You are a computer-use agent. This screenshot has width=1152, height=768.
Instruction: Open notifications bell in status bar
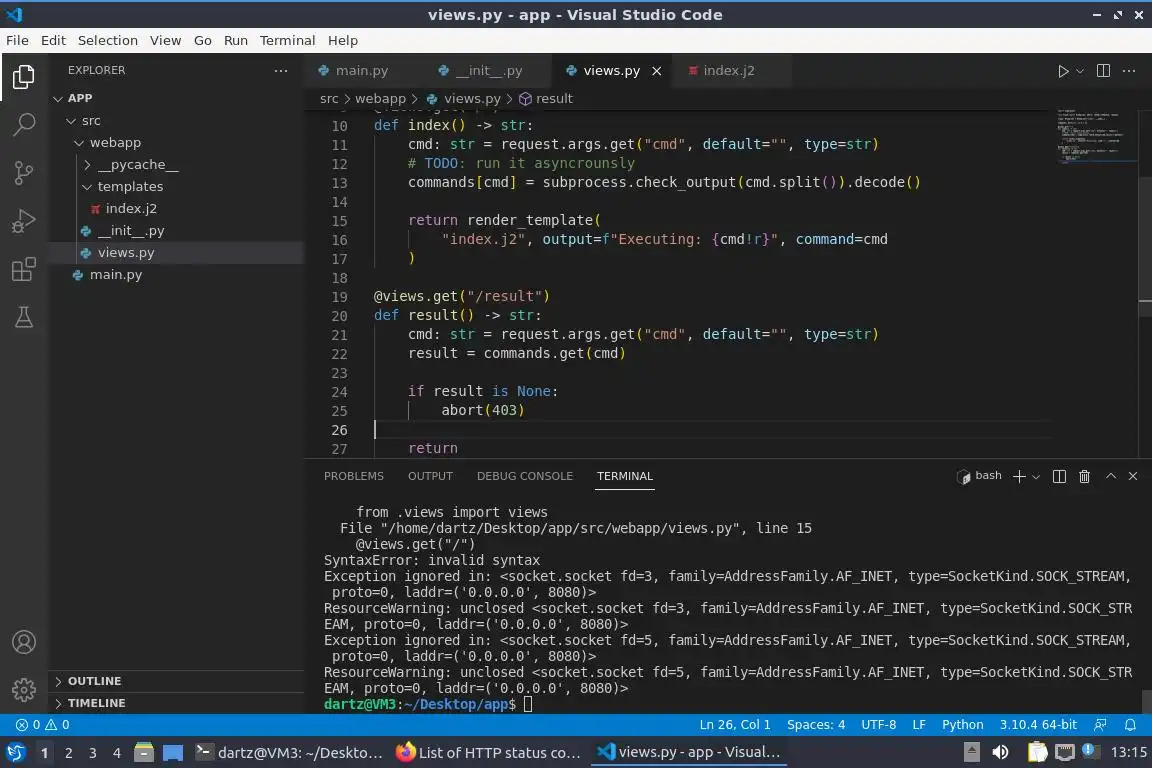point(1130,725)
